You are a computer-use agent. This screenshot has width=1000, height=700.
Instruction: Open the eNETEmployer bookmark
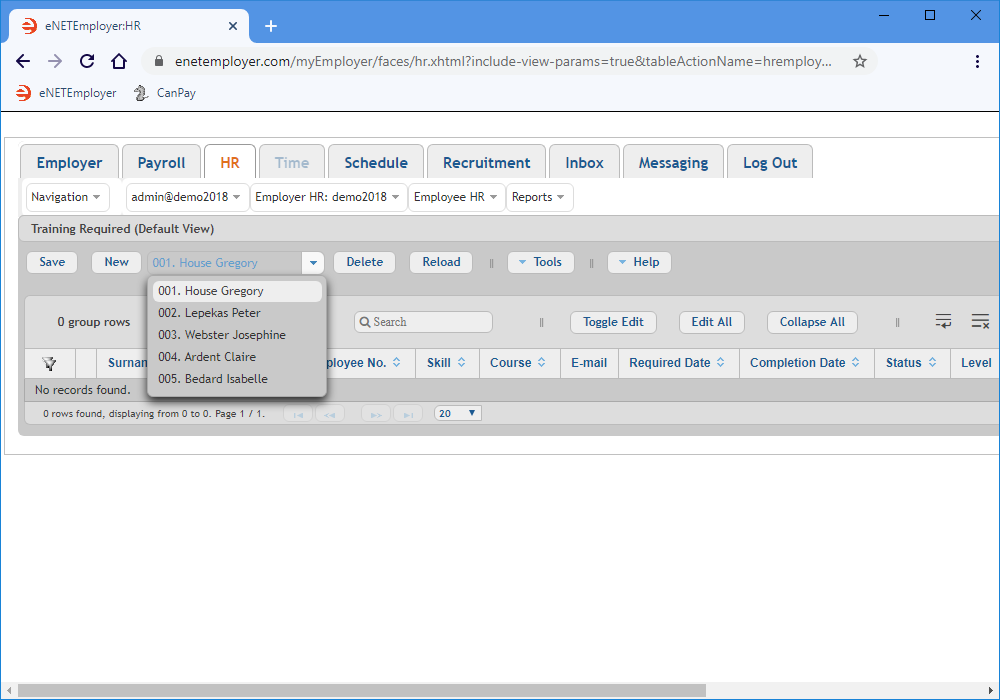tap(66, 93)
